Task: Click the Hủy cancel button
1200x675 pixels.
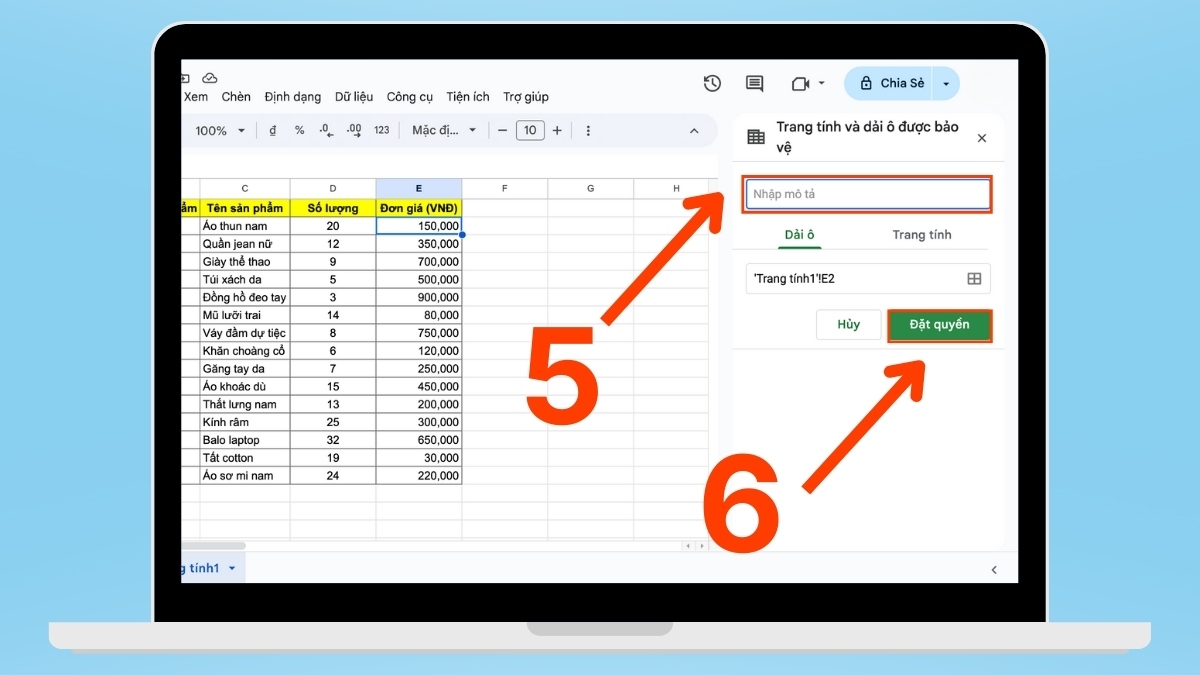Action: pos(849,325)
